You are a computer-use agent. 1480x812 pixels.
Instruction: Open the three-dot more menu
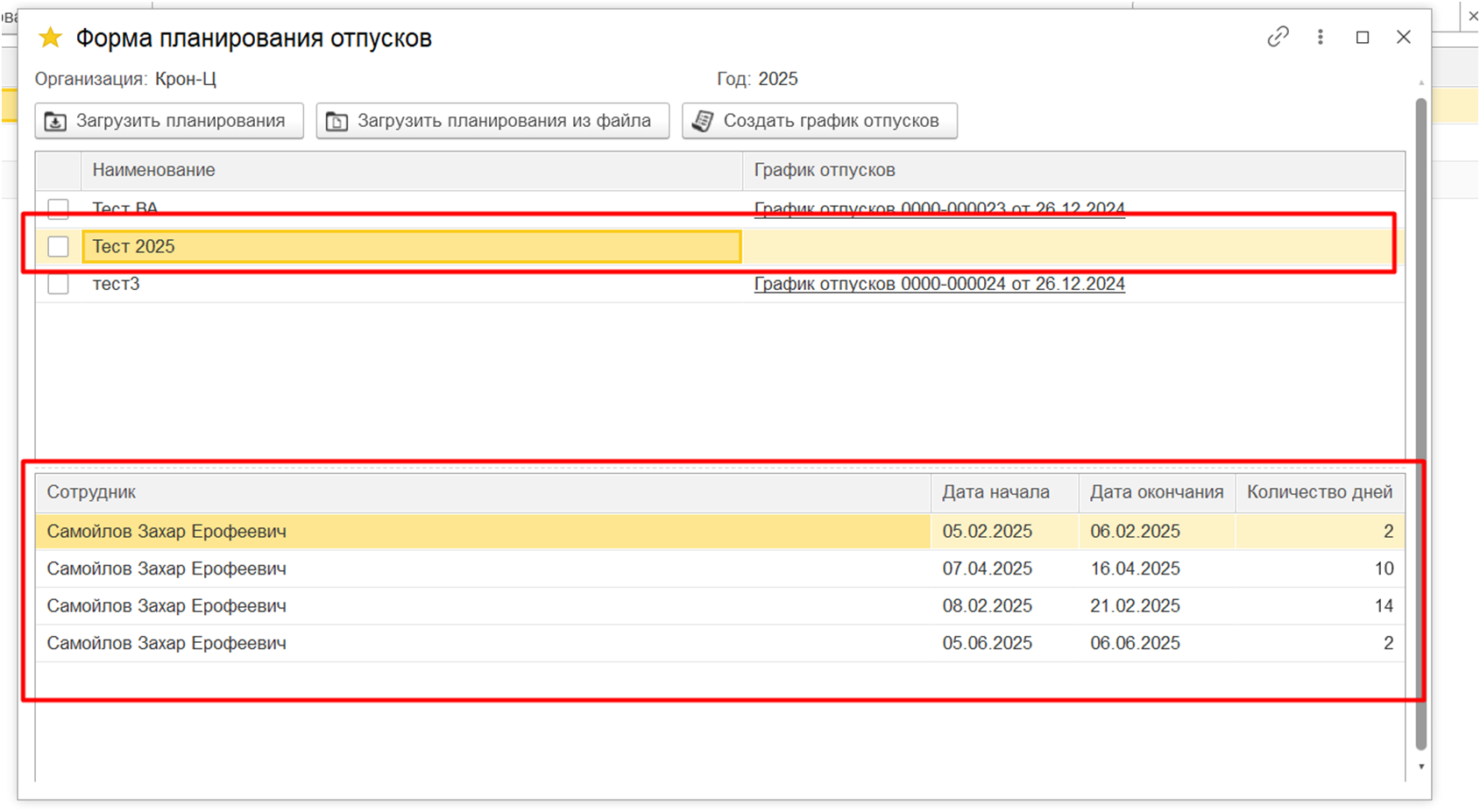click(1321, 37)
